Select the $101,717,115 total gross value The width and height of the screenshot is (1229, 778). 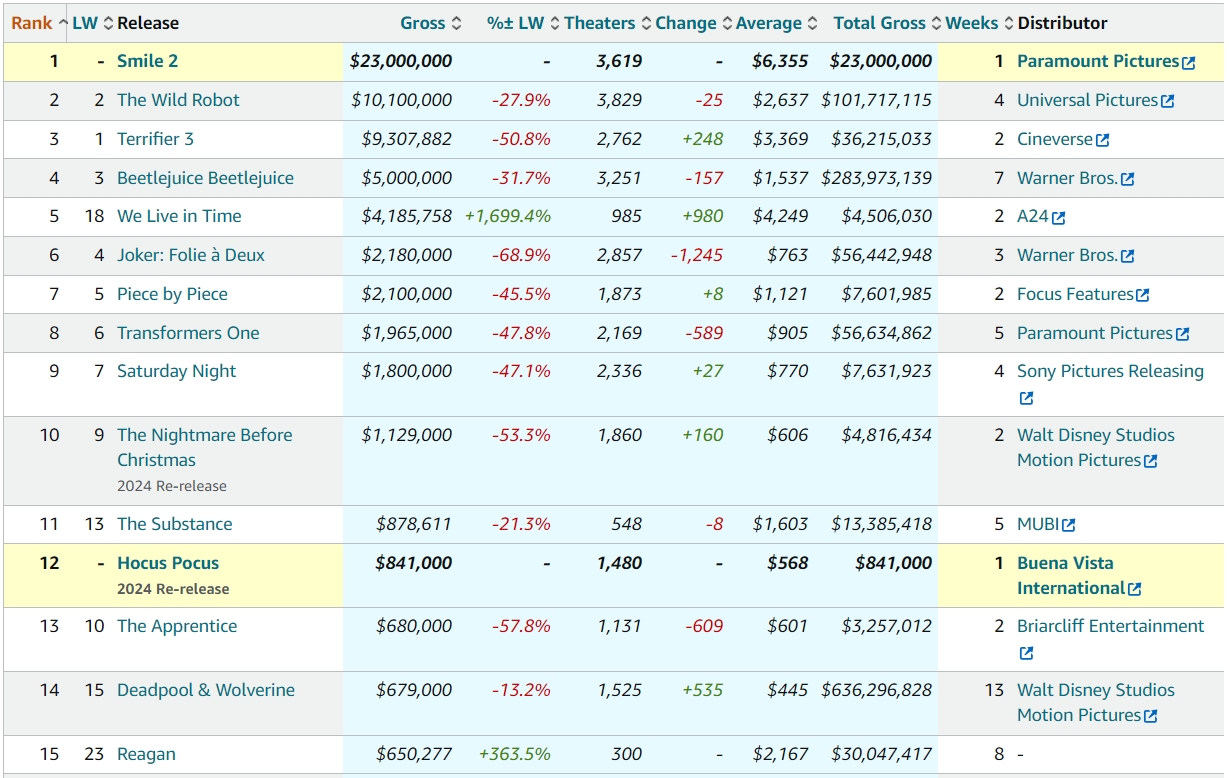(876, 100)
